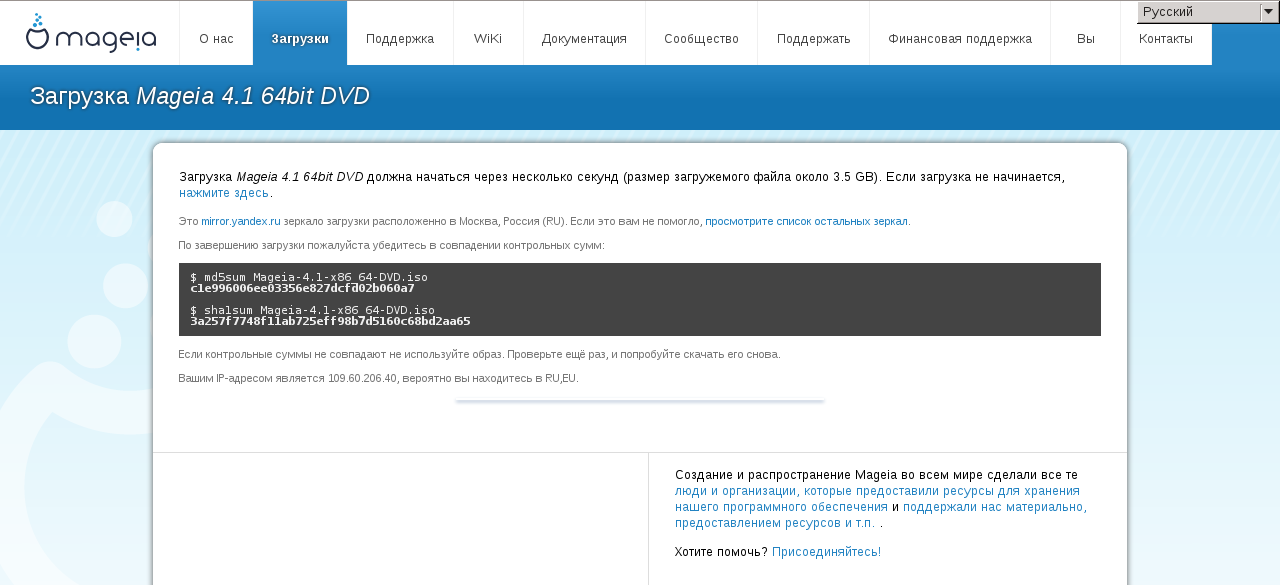Select the md5sum hash value c1e996006ee...
1280x585 pixels.
302,288
